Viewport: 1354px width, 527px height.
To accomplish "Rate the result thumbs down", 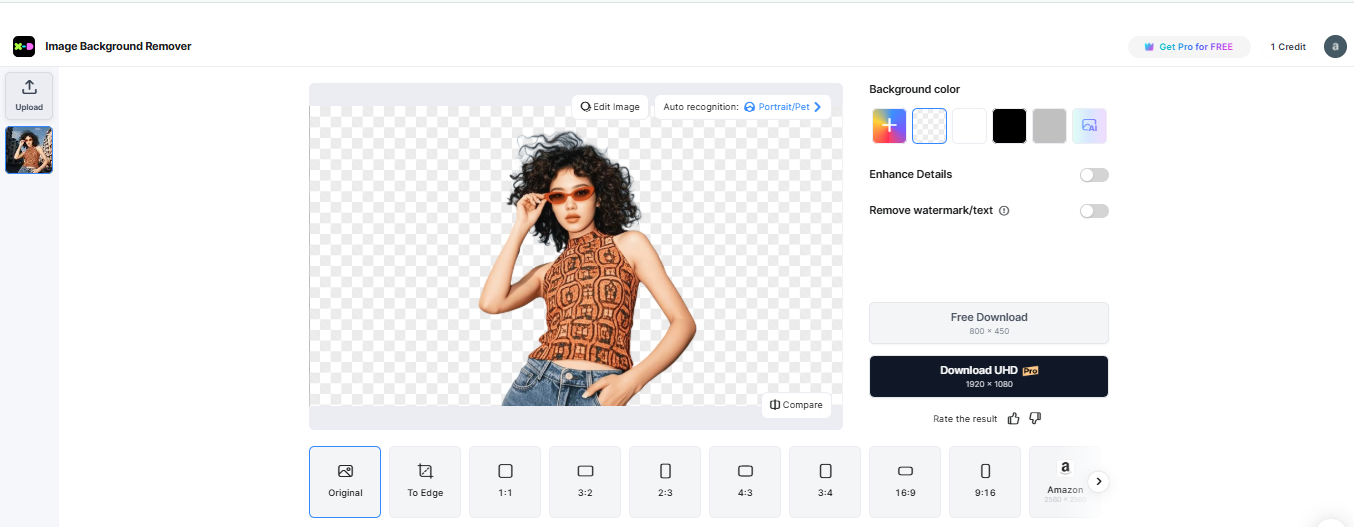I will coord(1035,418).
